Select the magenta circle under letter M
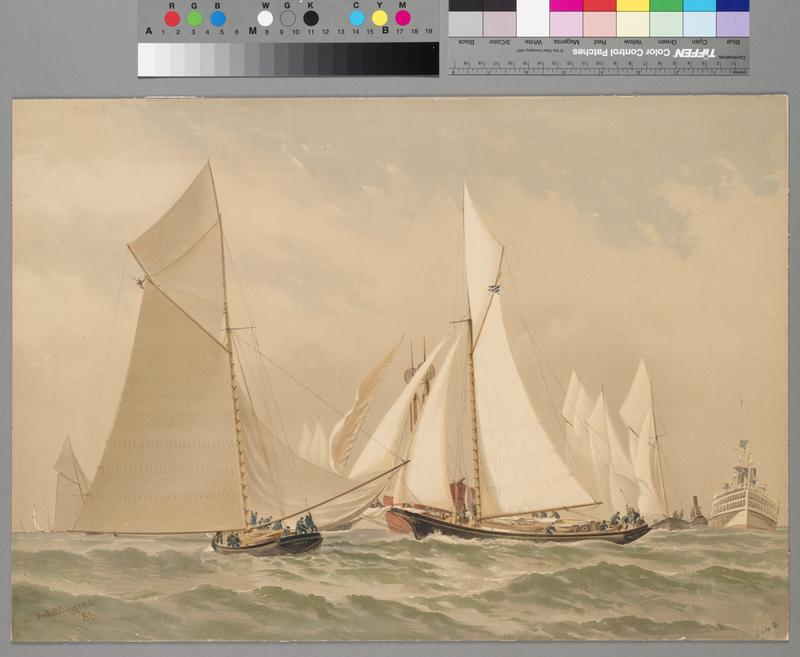Image resolution: width=800 pixels, height=657 pixels. tap(403, 18)
